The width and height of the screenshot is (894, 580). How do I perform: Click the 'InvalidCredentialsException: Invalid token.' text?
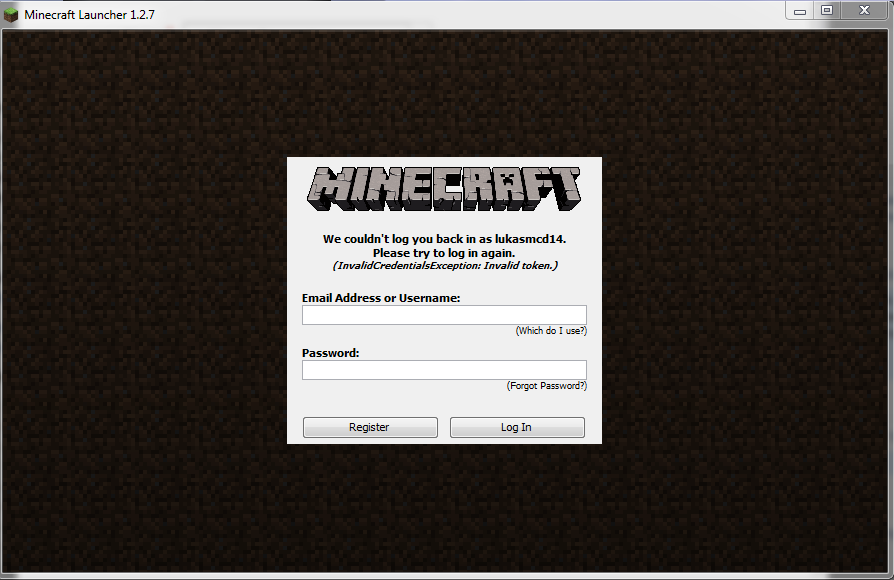pos(445,266)
